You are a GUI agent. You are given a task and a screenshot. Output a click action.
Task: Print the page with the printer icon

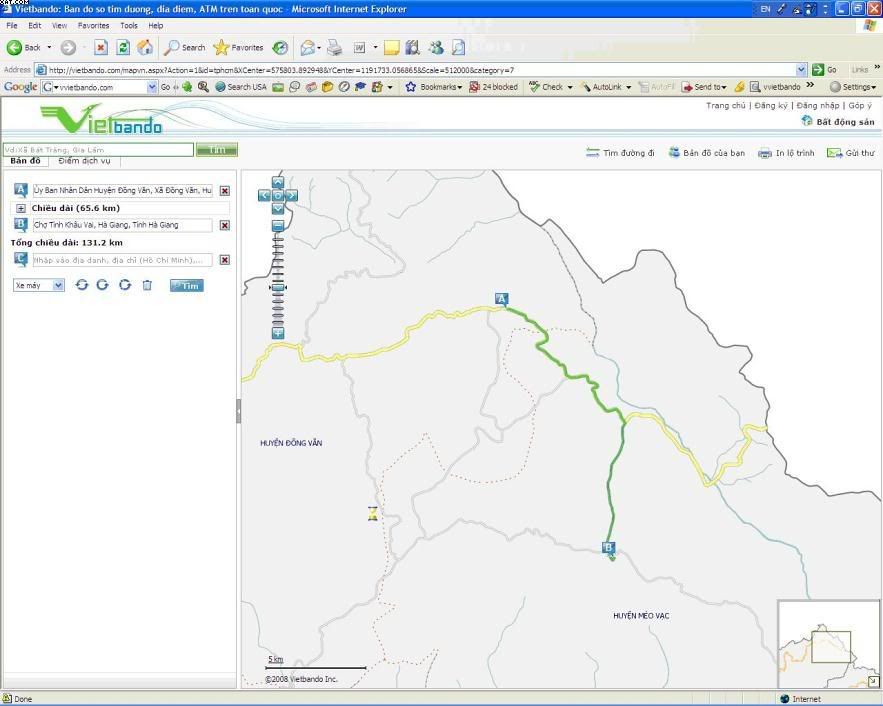pyautogui.click(x=335, y=48)
